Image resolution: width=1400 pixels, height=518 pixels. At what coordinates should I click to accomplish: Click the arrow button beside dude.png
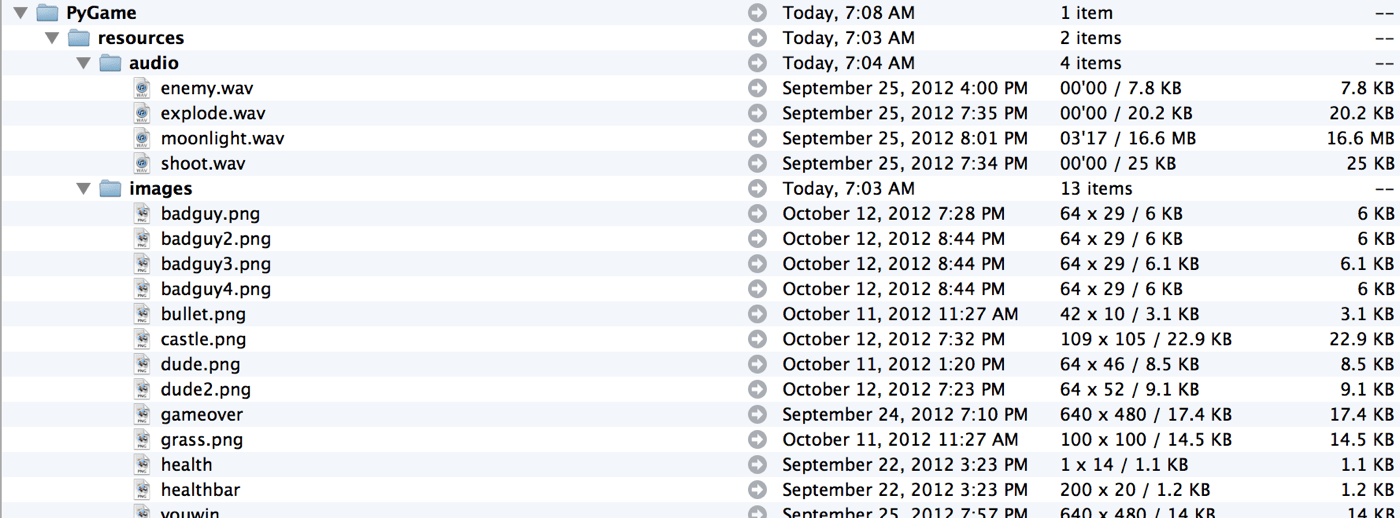click(x=757, y=364)
